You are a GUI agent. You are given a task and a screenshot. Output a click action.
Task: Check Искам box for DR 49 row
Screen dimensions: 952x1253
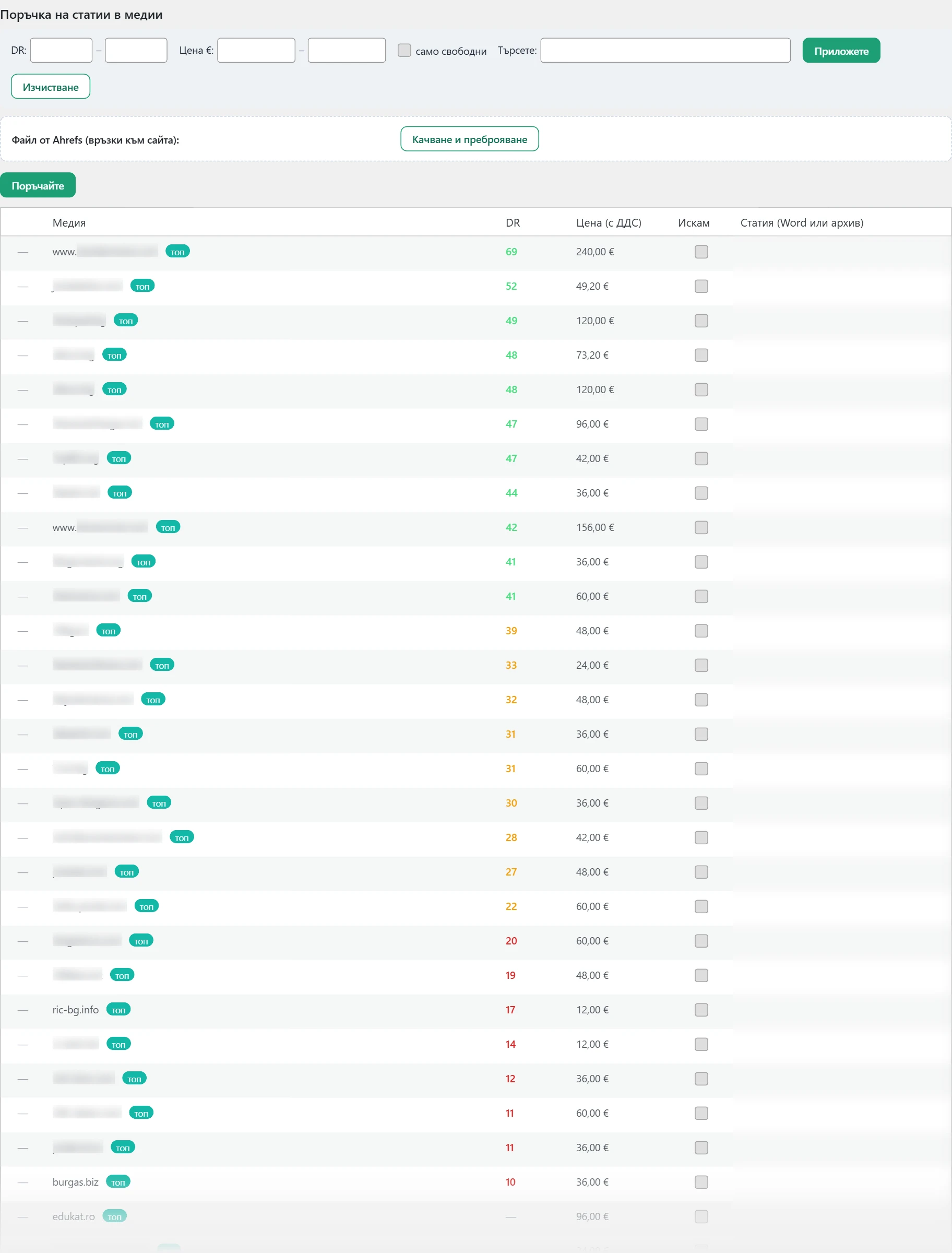(x=701, y=321)
